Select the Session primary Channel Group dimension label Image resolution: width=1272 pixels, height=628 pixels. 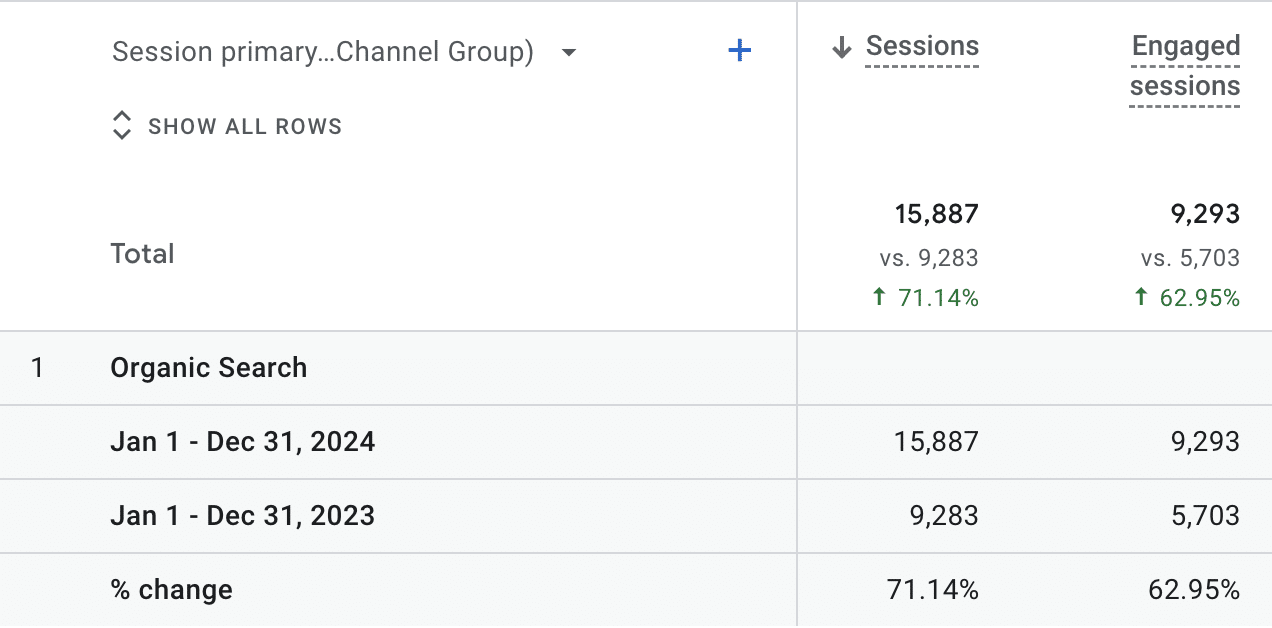pos(322,52)
